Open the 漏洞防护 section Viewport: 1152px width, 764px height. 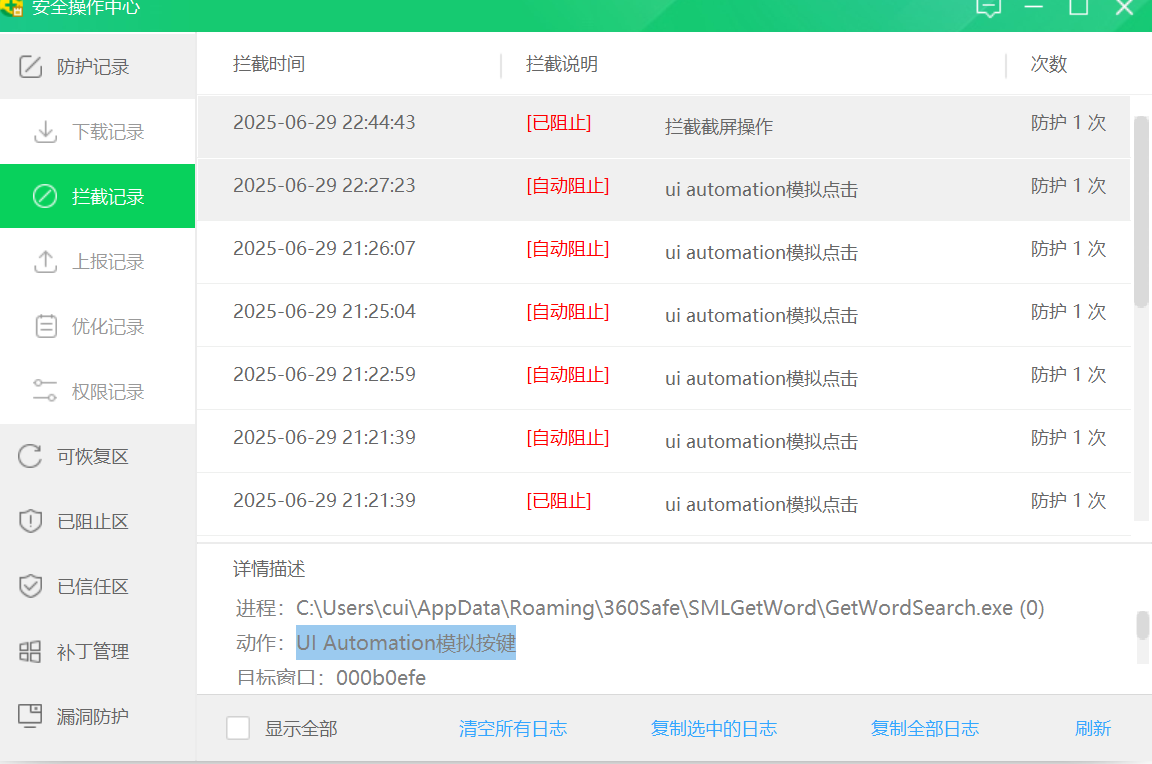[92, 717]
